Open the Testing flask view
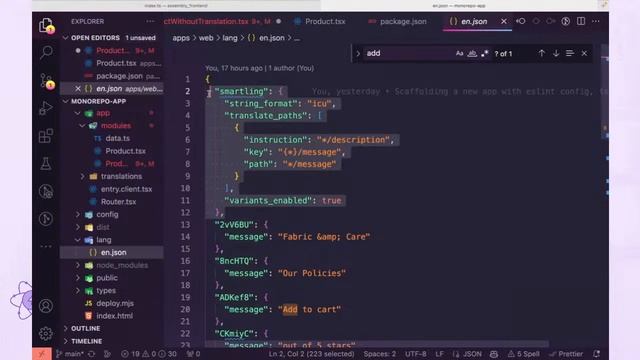The image size is (640, 360). tap(46, 164)
